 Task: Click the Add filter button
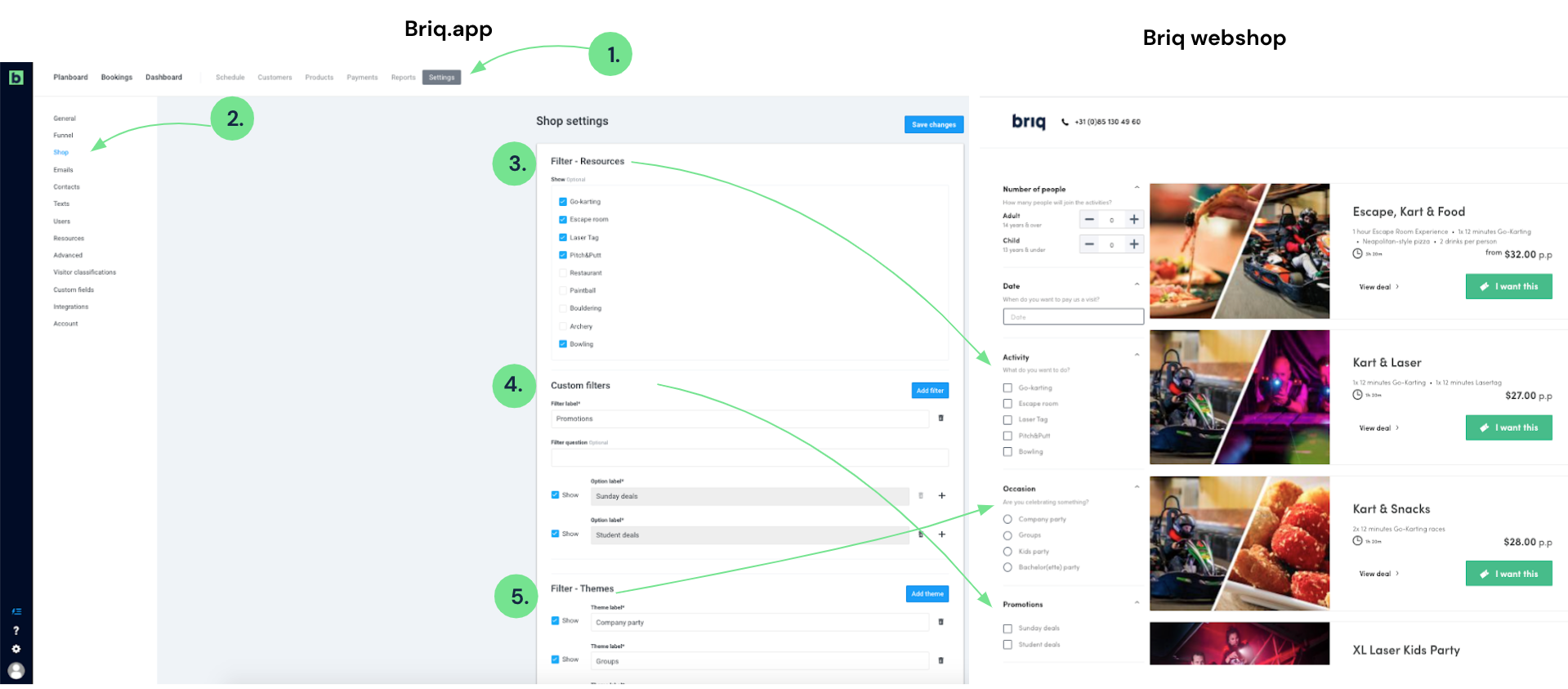(x=930, y=391)
